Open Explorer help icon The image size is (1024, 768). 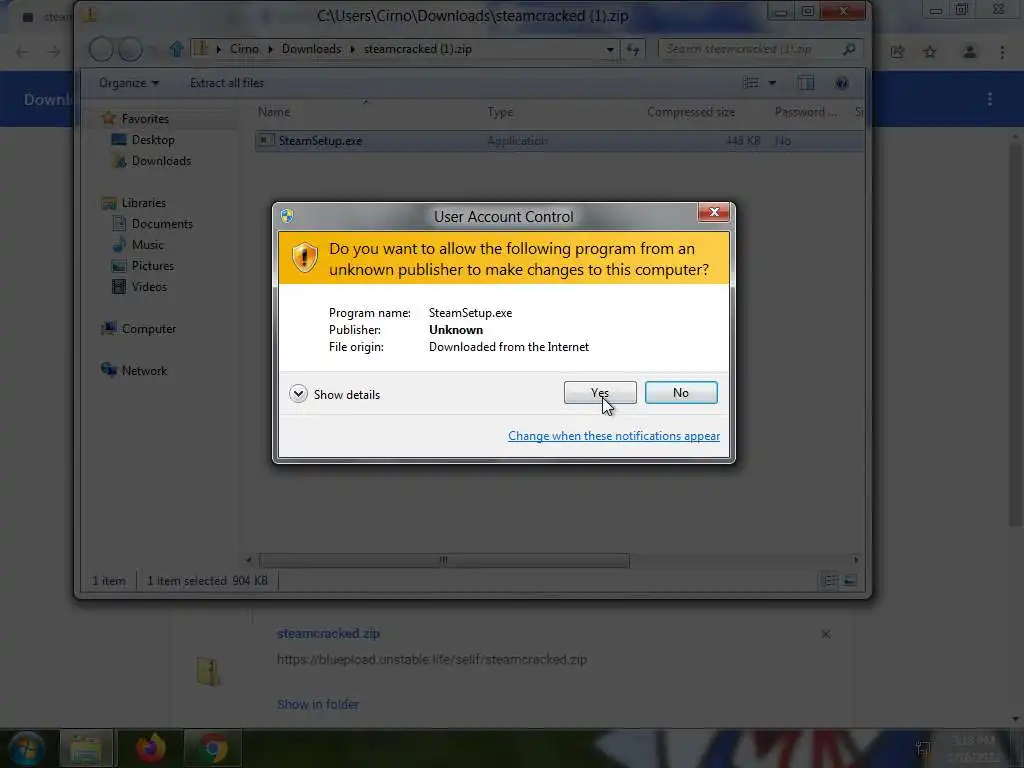(x=842, y=83)
